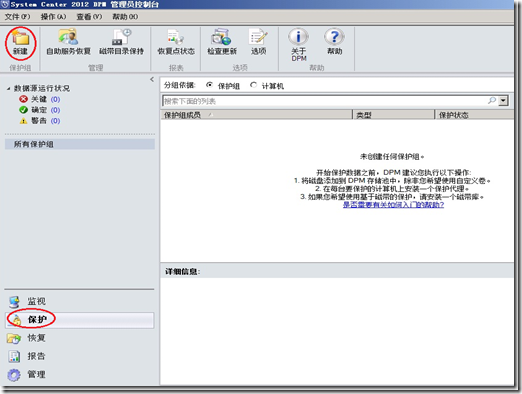The height and width of the screenshot is (394, 522).
Task: Collapse the 数据源运行状况 tree node
Action: (x=9, y=89)
